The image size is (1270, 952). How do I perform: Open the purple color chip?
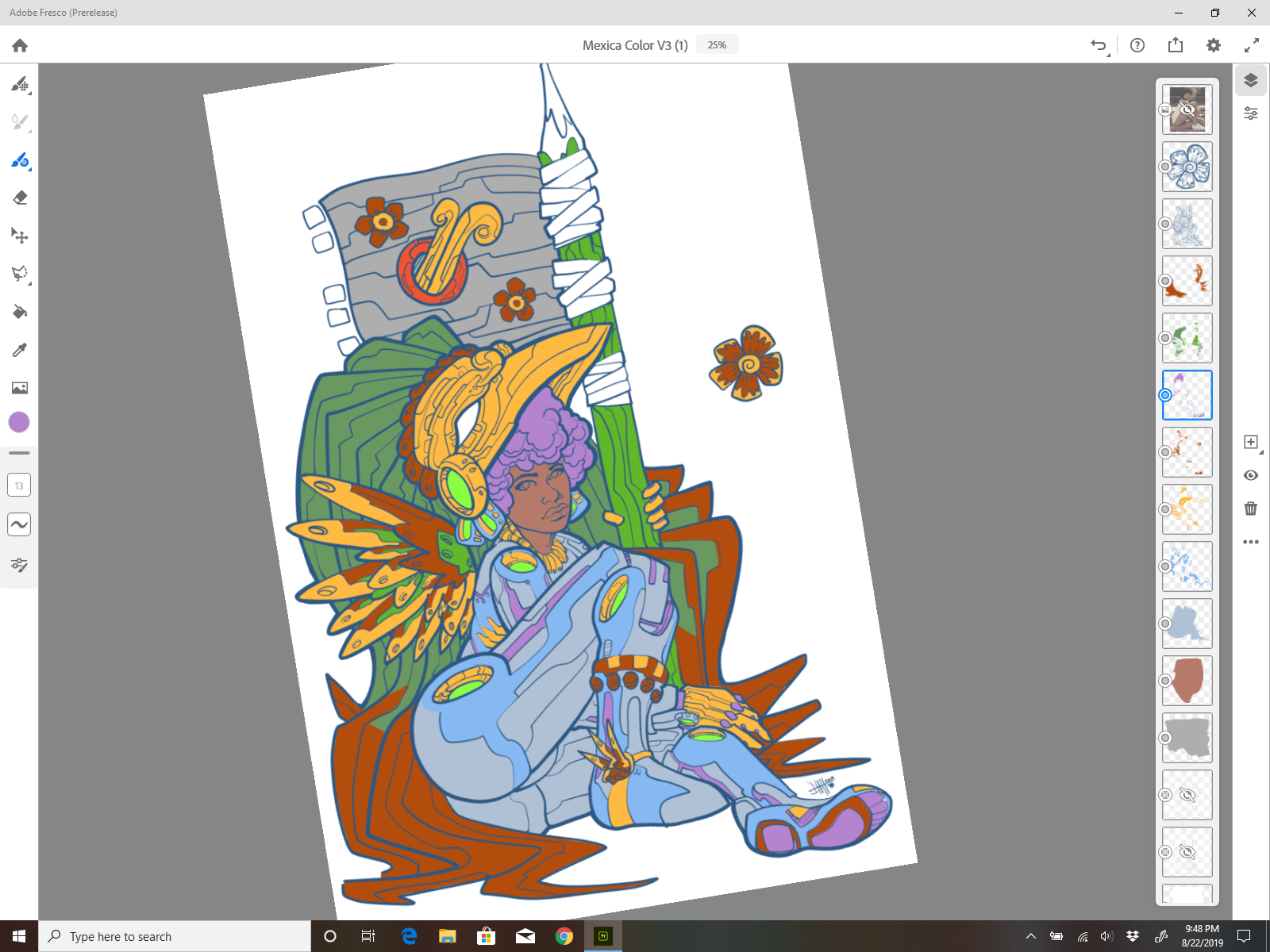coord(19,422)
